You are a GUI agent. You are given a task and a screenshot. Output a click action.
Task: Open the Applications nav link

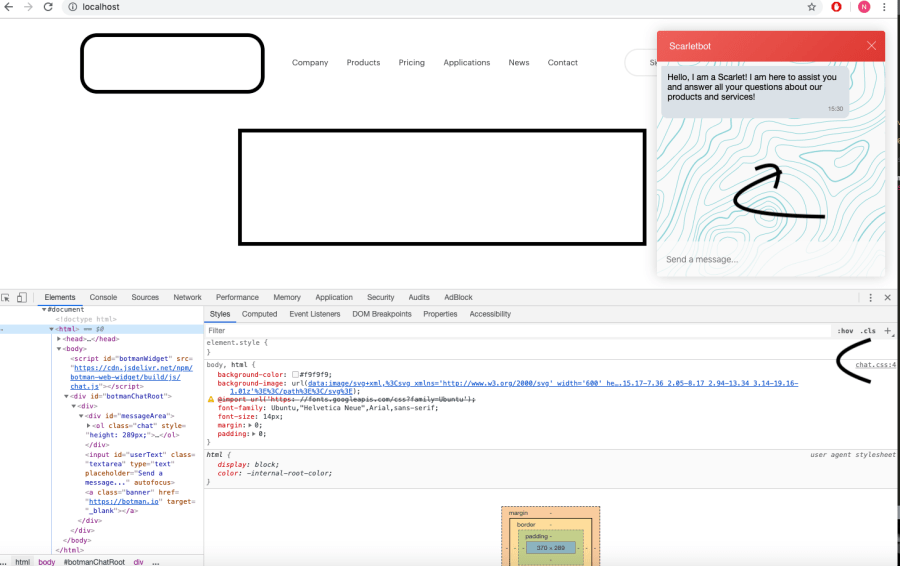467,63
